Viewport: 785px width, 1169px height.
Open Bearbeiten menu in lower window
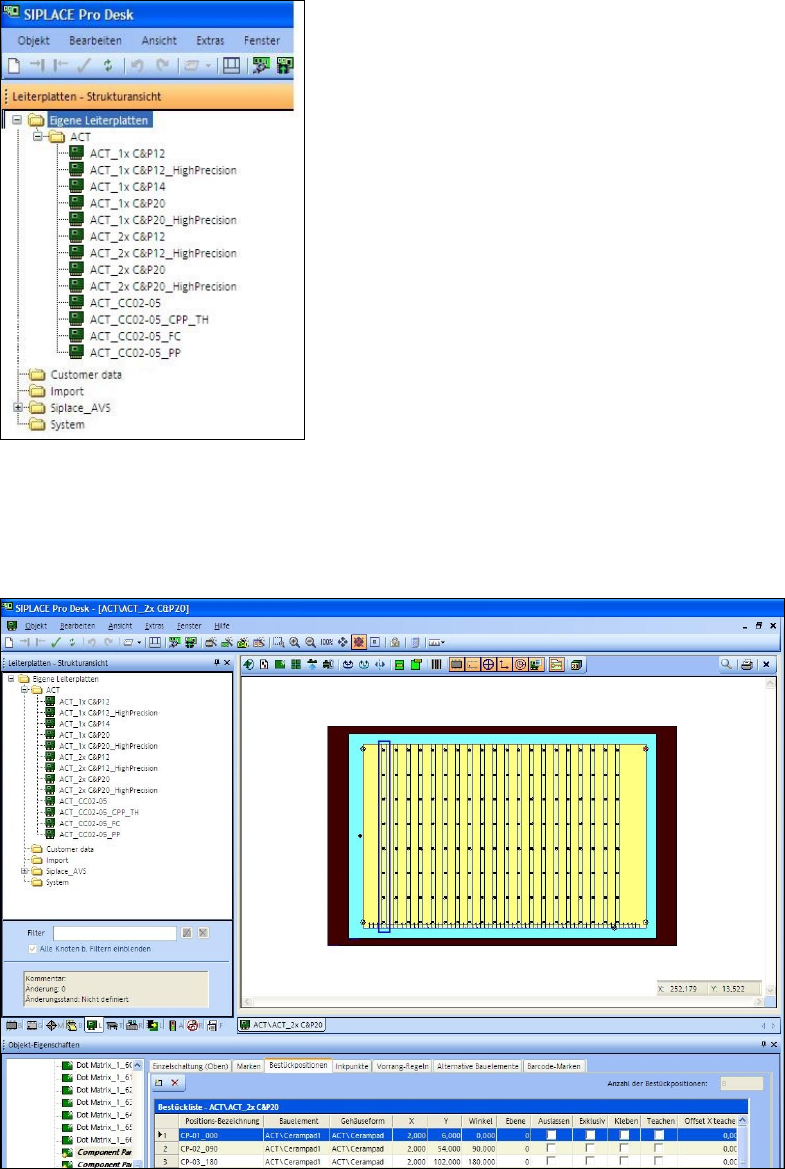[78, 626]
